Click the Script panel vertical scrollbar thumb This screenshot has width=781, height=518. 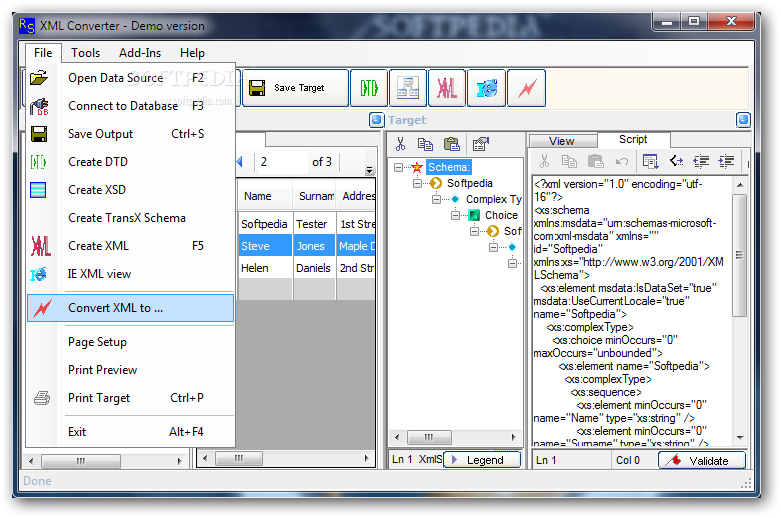pos(740,255)
